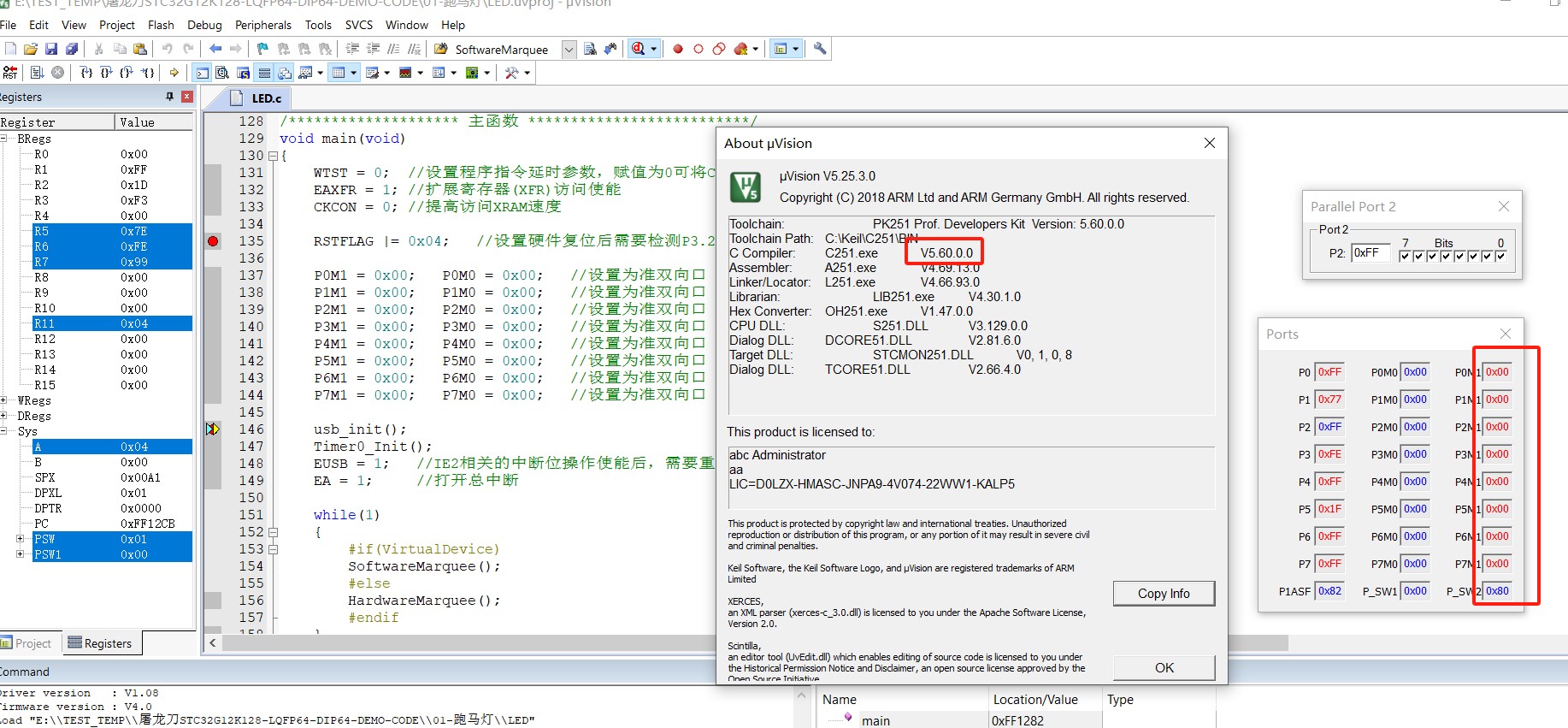Create a new file from the toolbar
This screenshot has width=1568, height=728.
[x=10, y=49]
